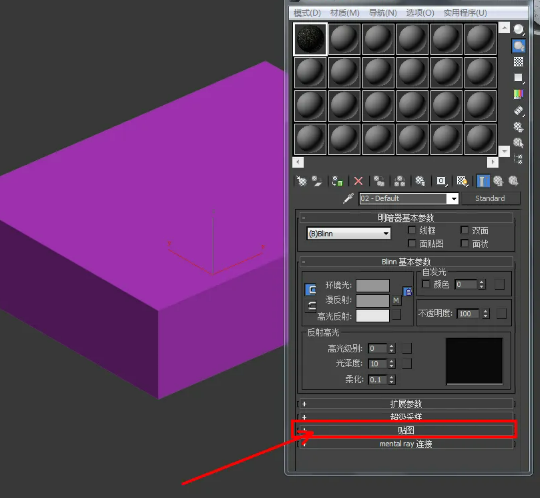Click the Go to Parent icon
540x498 pixels.
pos(498,181)
